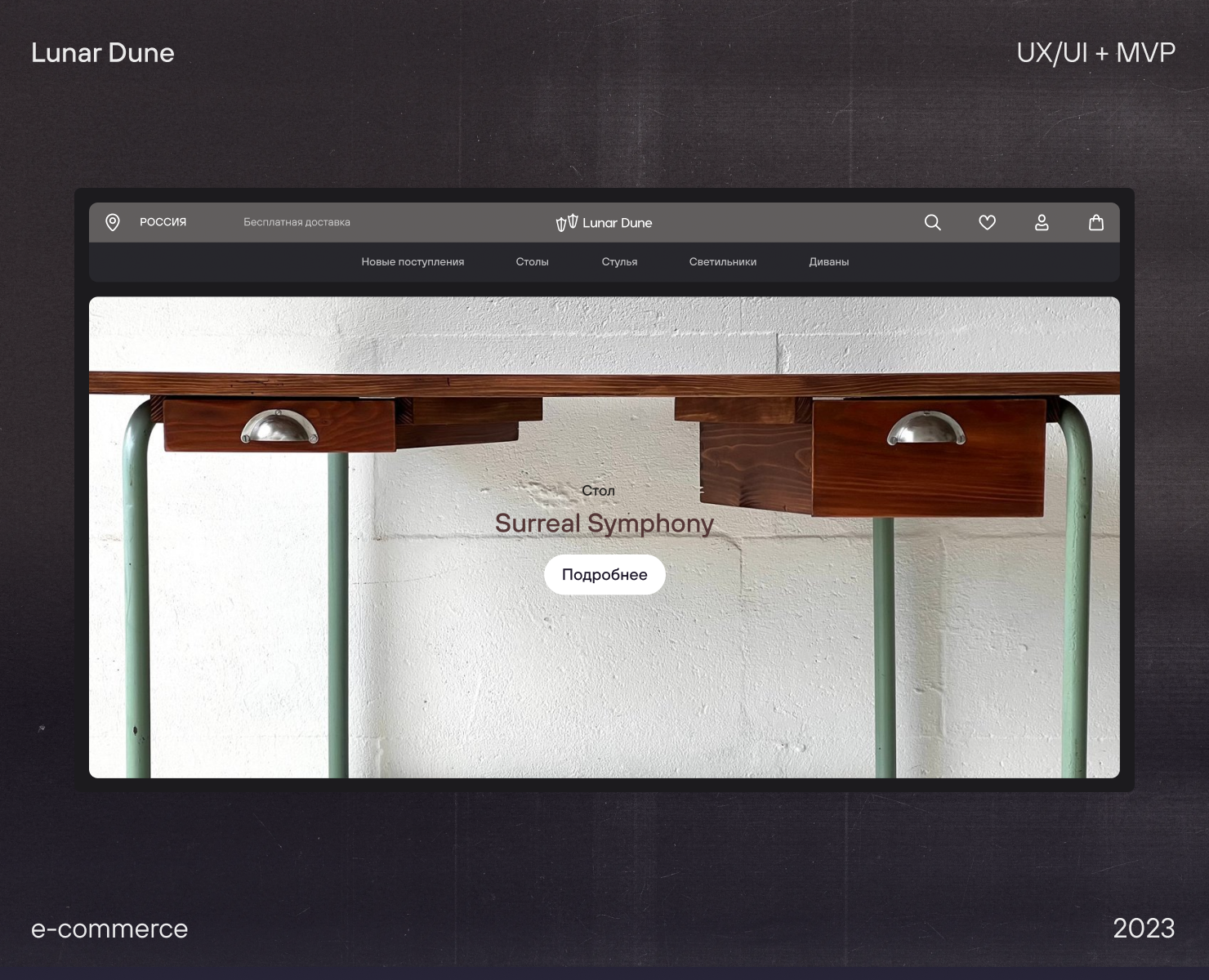
Task: Open the favorites heart icon
Action: (x=987, y=222)
